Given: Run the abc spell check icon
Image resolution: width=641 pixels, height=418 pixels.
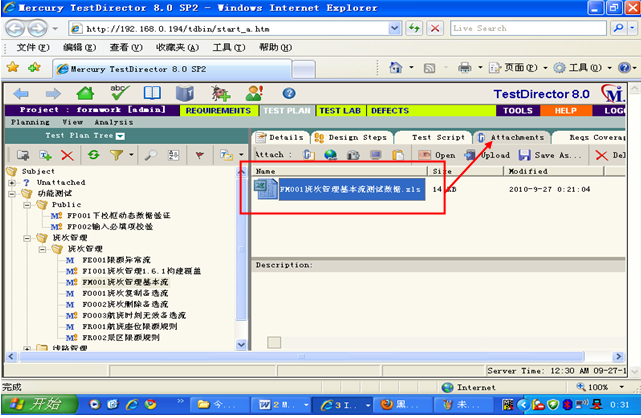Looking at the screenshot, I should pyautogui.click(x=119, y=93).
